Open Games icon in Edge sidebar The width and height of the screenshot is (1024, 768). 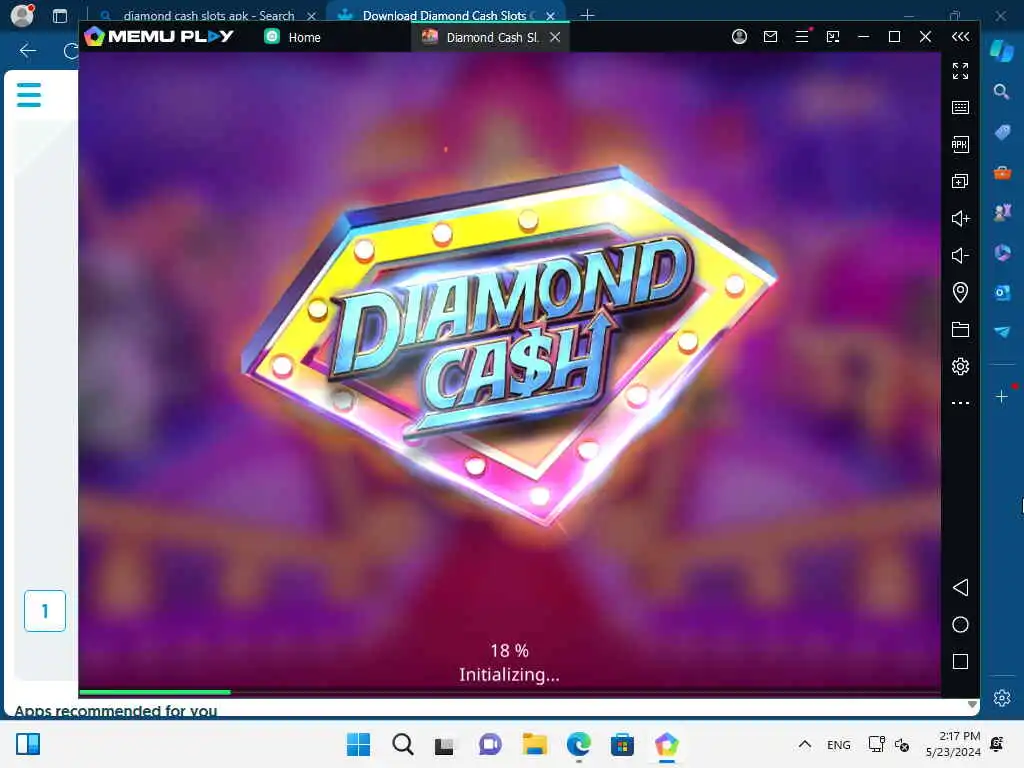pyautogui.click(x=1002, y=212)
